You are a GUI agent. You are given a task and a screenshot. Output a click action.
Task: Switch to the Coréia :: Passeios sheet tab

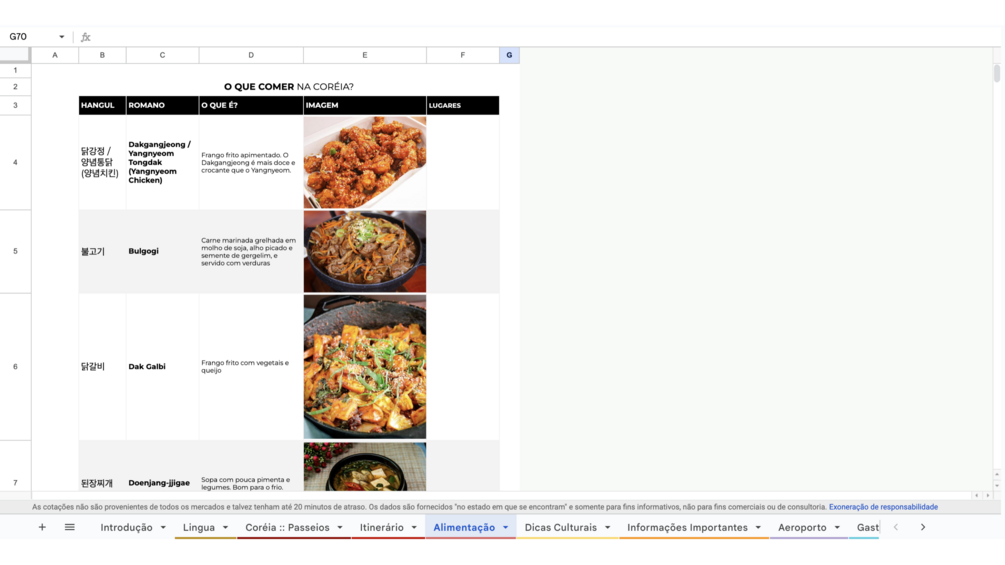click(x=287, y=528)
